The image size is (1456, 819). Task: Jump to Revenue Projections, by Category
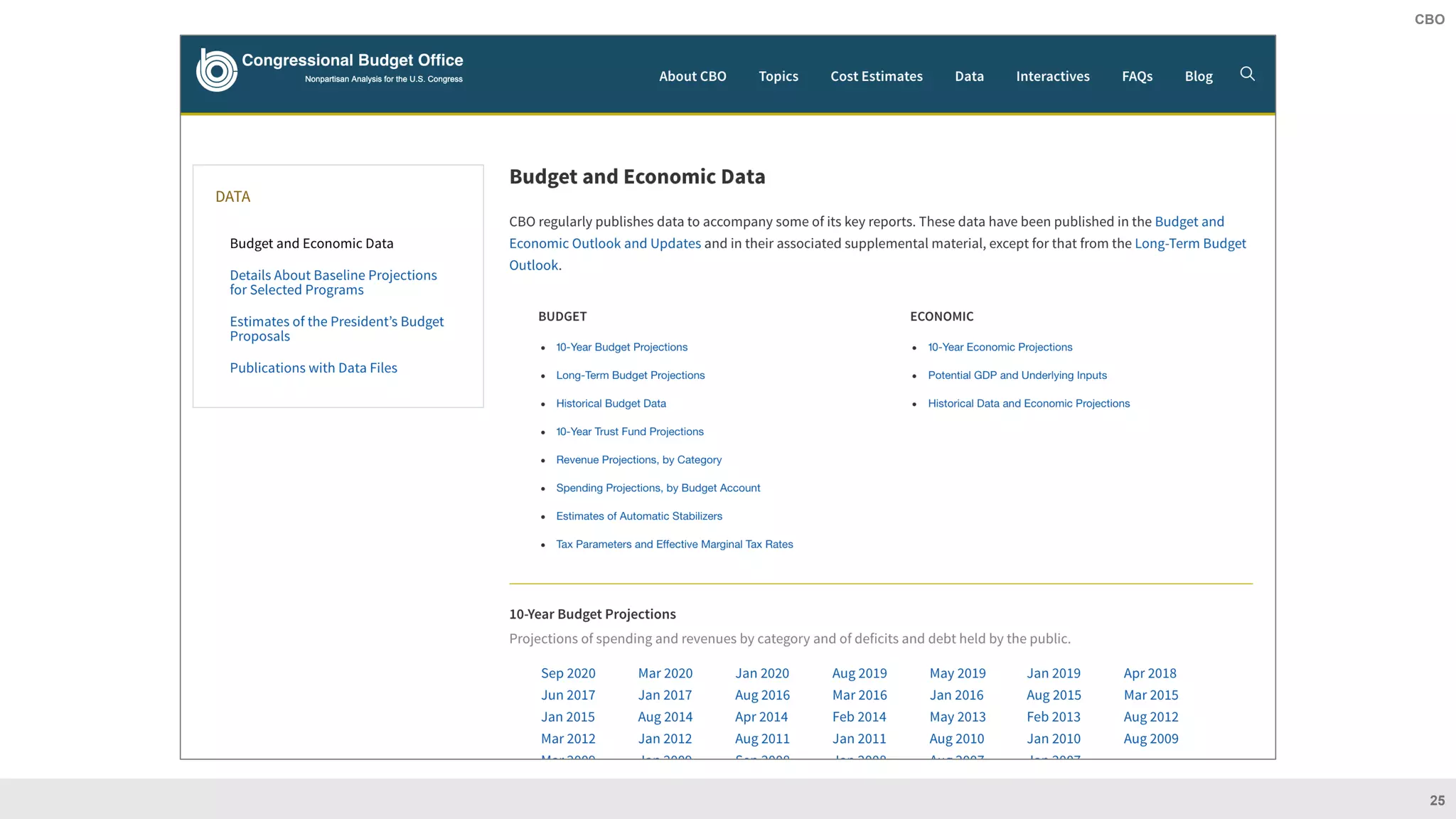coord(638,460)
